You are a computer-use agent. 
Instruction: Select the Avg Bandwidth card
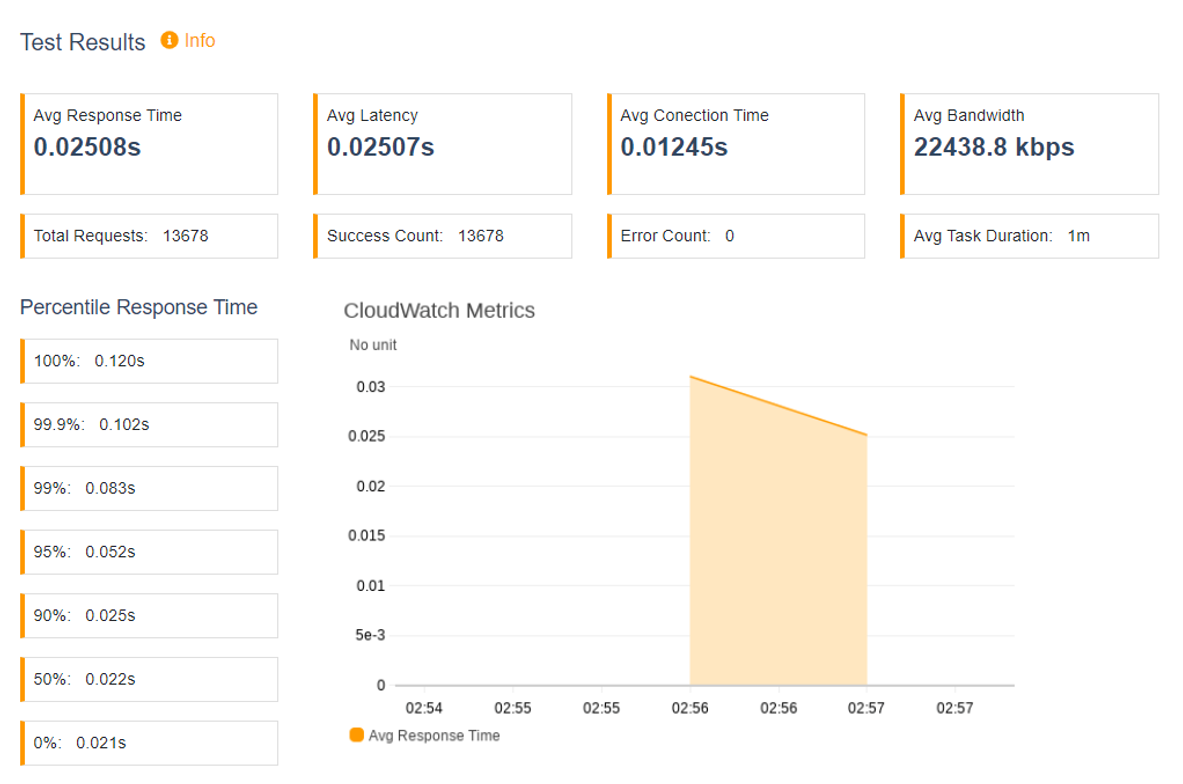(x=1030, y=144)
